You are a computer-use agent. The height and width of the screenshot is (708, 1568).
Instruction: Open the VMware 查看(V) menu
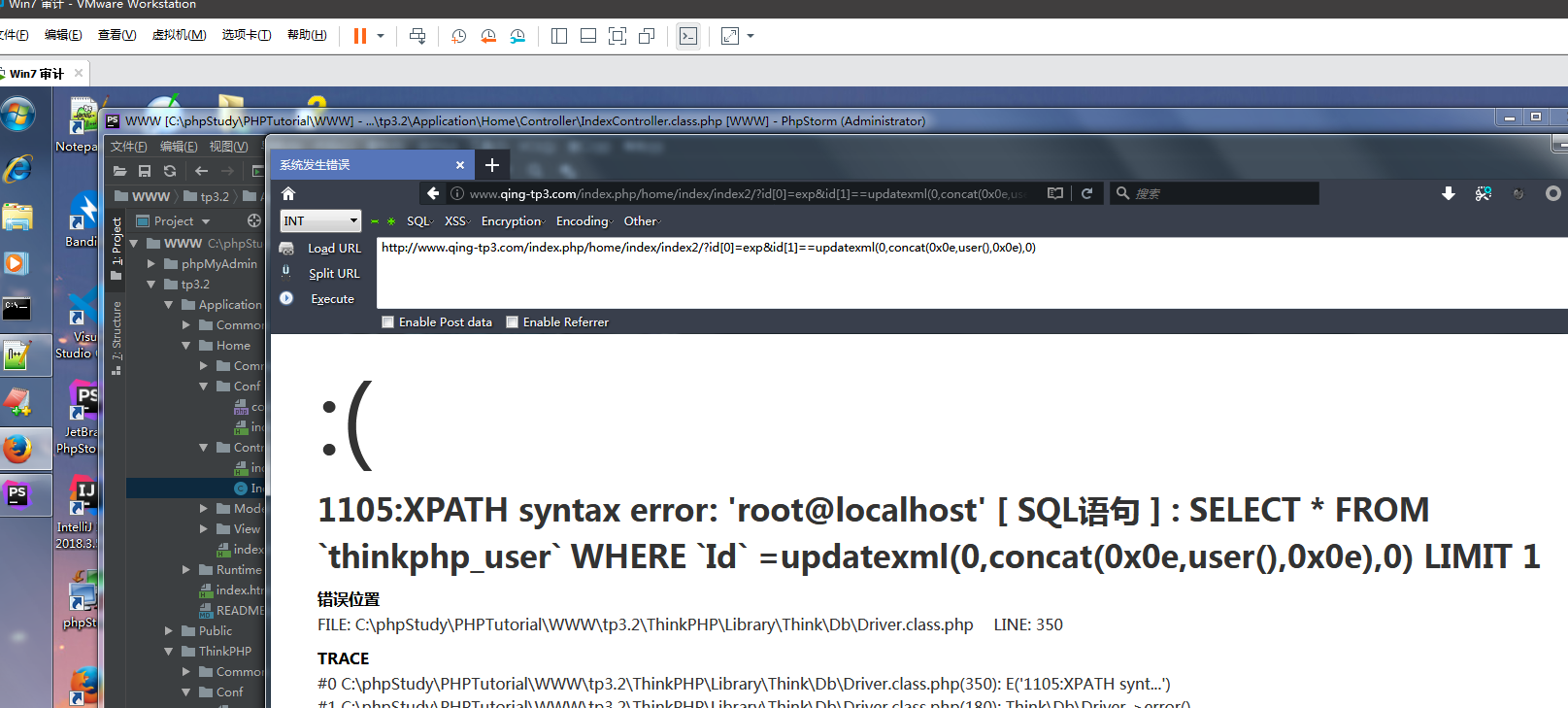click(x=117, y=35)
